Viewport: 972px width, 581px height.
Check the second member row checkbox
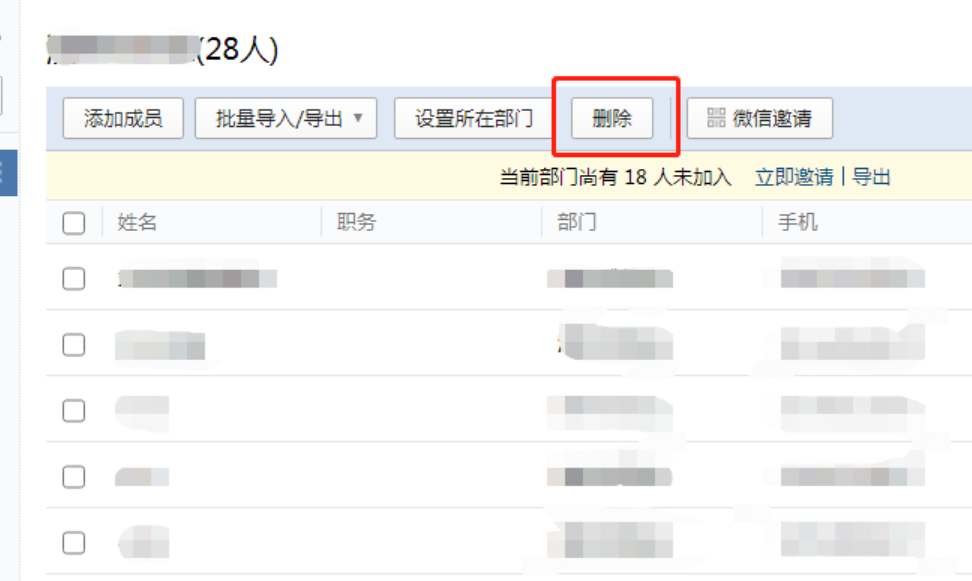(x=74, y=345)
